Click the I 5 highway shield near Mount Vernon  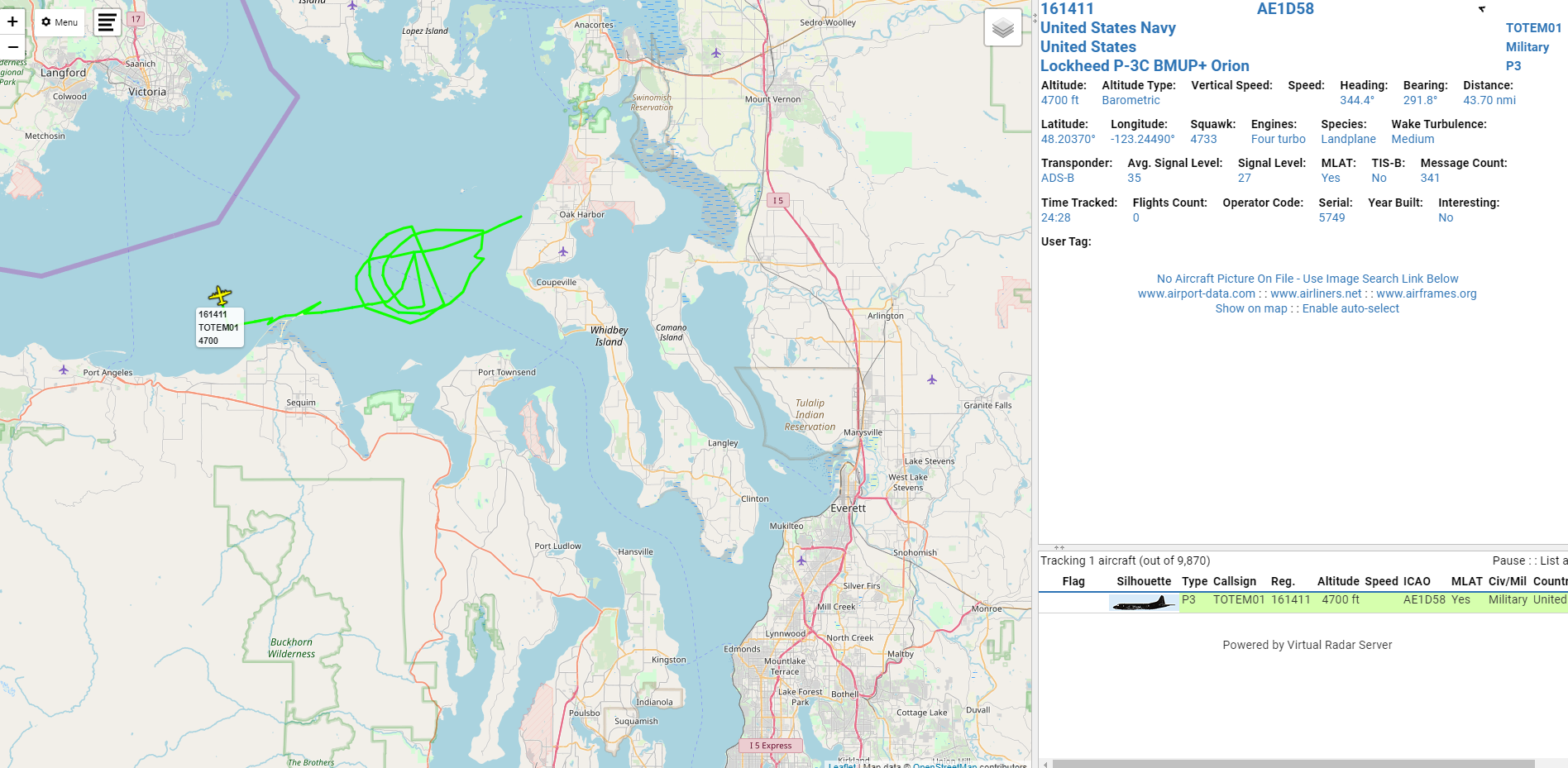778,200
